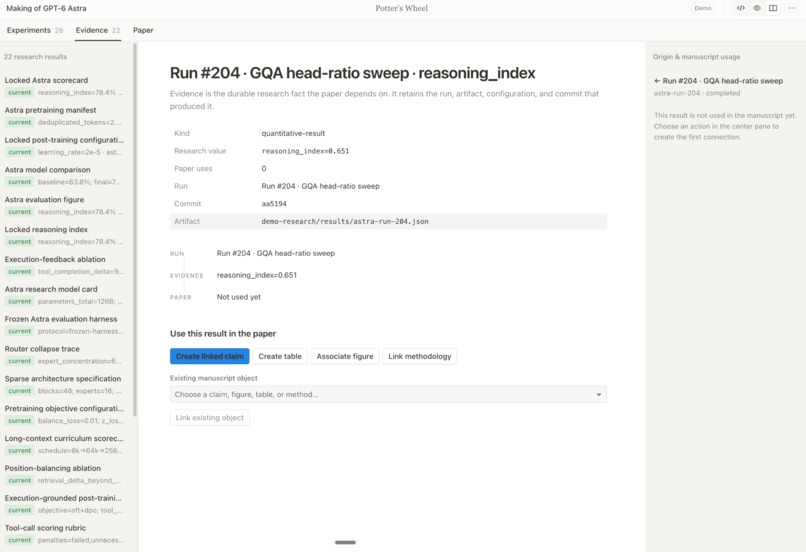Click the Artifact path demo-research/results/astra-run-204.json
Viewport: 806px width, 552px height.
point(345,222)
